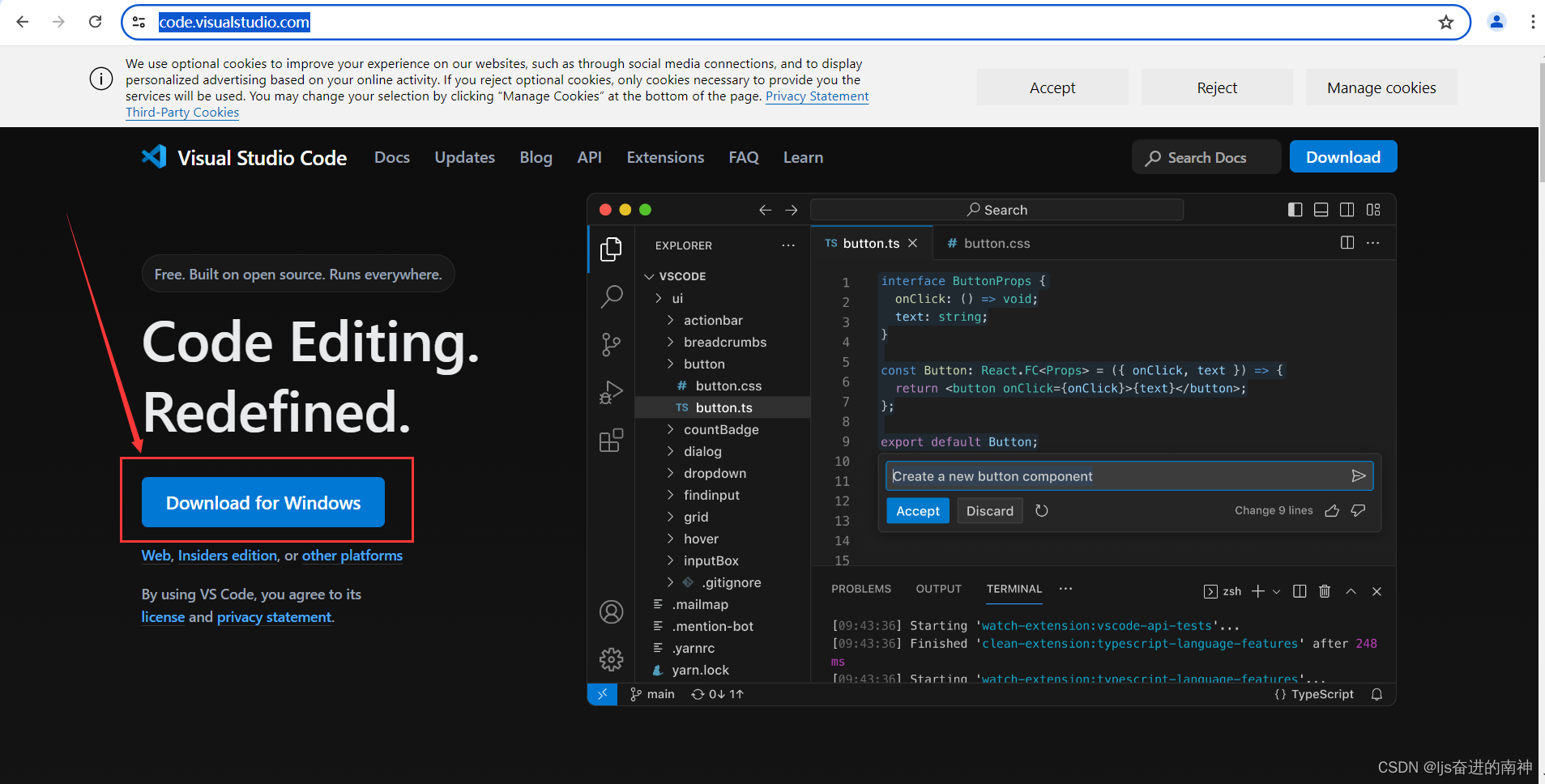Click the Manage cookies button
1545x784 pixels.
[x=1381, y=87]
